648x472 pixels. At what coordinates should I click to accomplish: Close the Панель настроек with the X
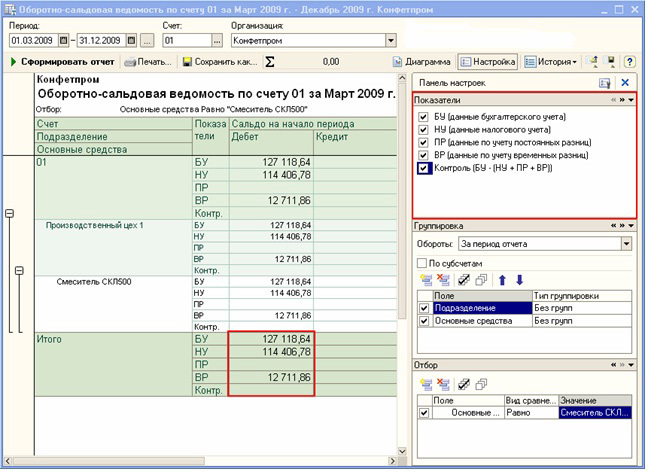[x=625, y=83]
